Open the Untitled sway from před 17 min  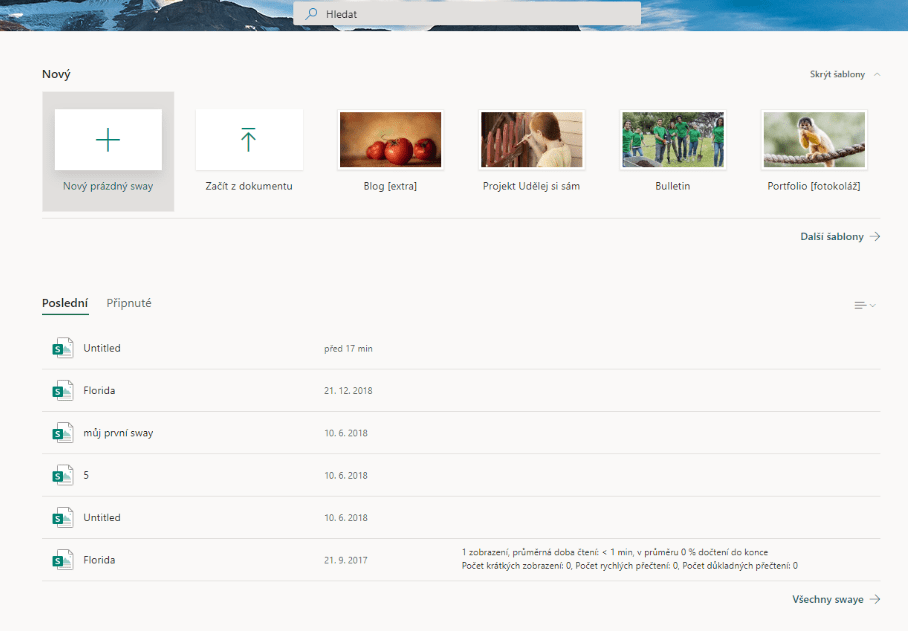pyautogui.click(x=102, y=348)
